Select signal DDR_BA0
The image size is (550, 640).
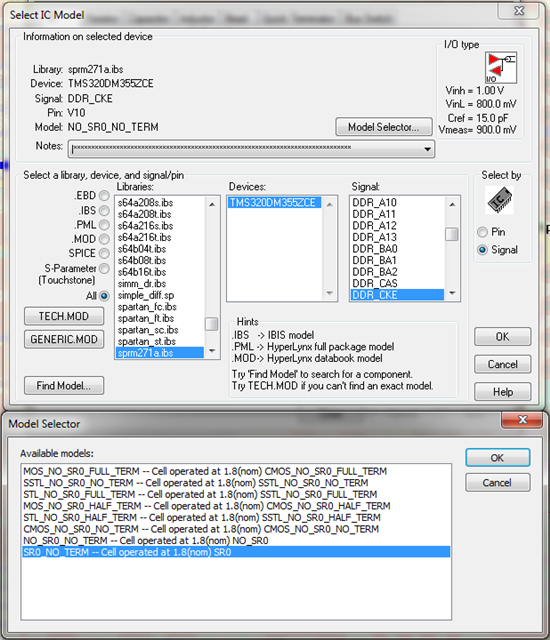tap(397, 249)
